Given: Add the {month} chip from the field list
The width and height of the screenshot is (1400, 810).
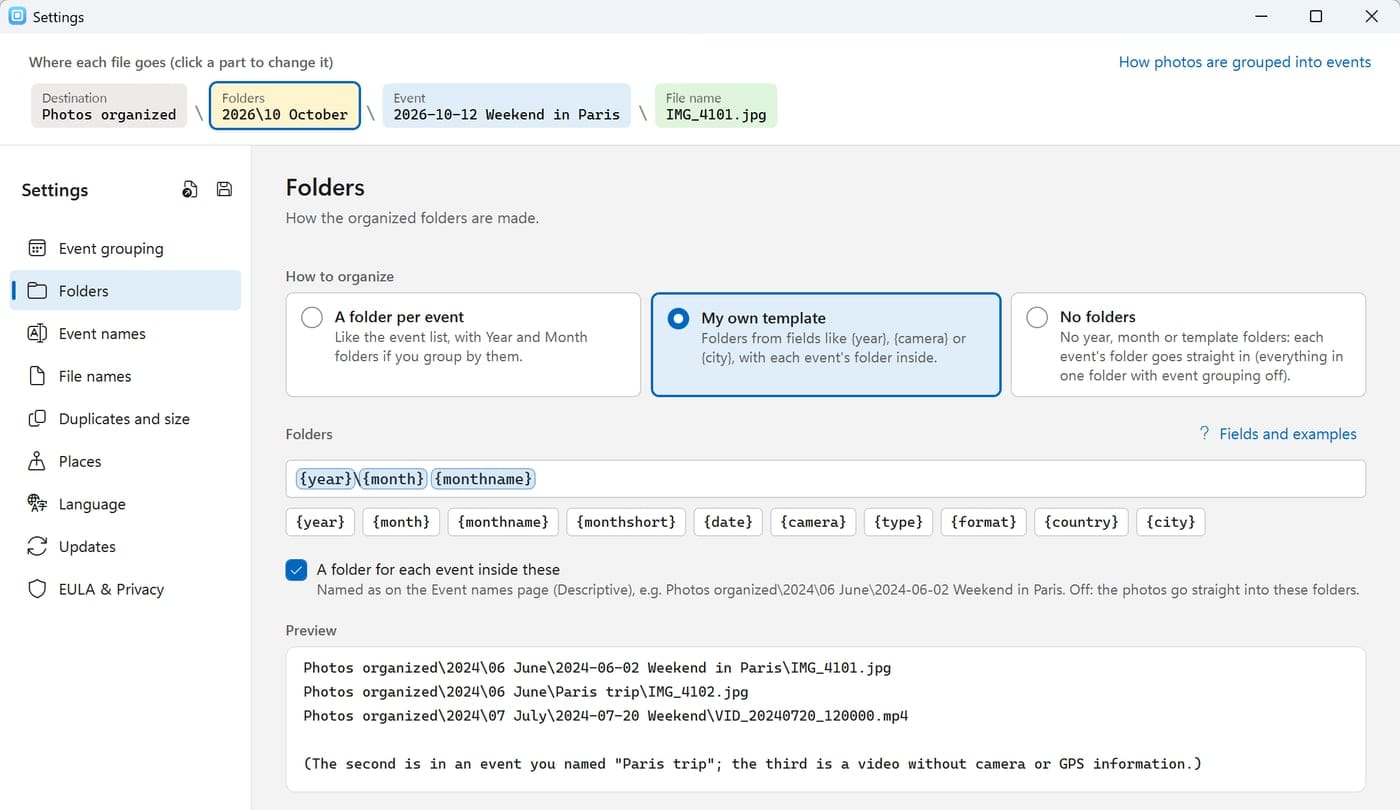Looking at the screenshot, I should click(x=402, y=522).
